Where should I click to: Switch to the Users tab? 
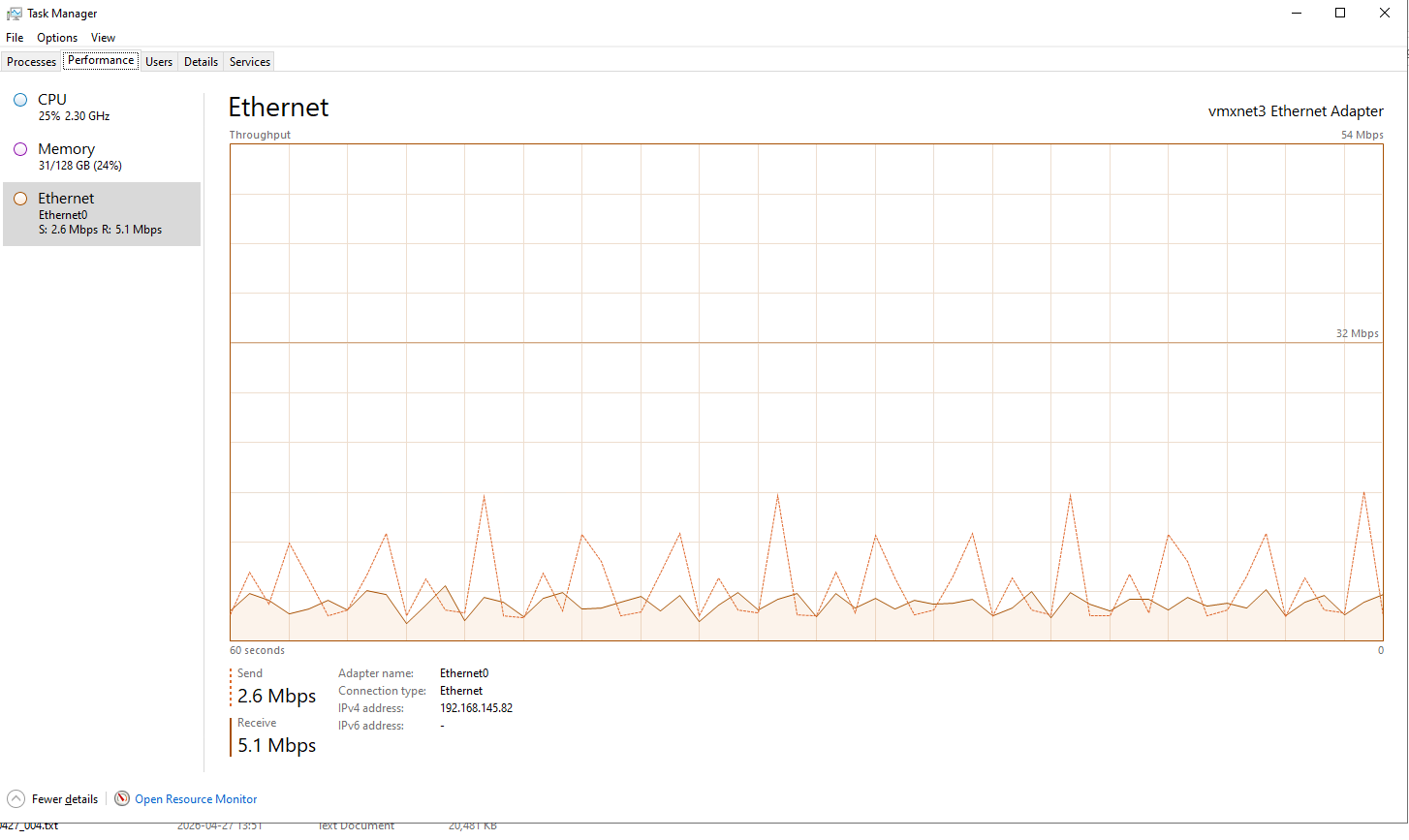click(159, 62)
